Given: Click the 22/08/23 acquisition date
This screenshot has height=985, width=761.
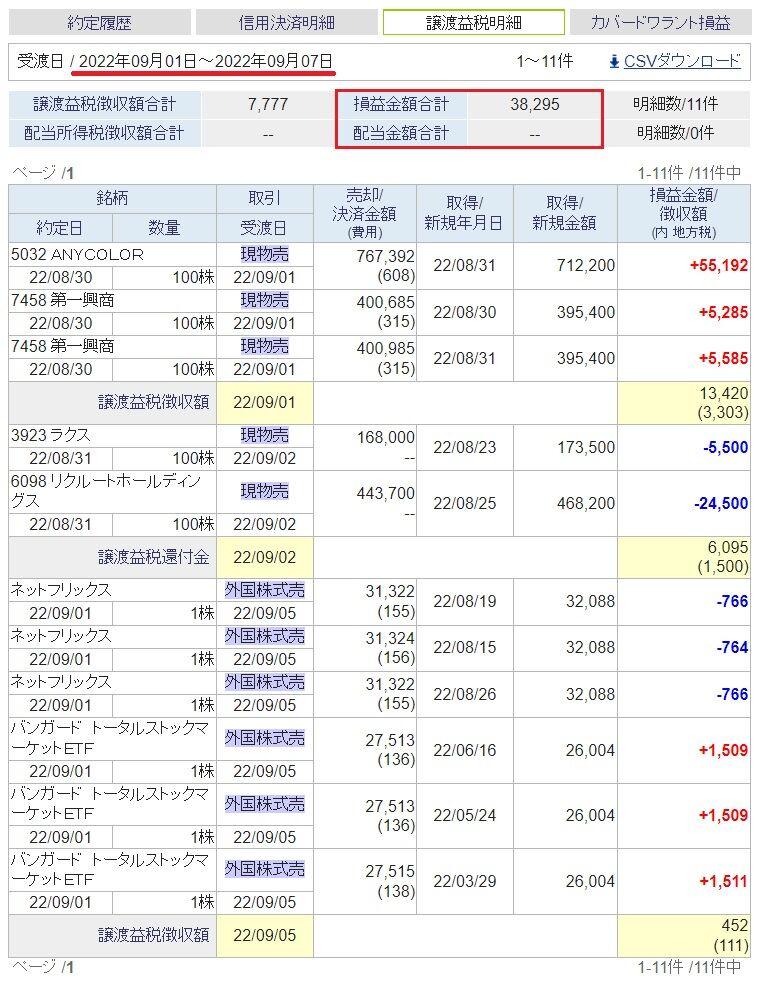Looking at the screenshot, I should pyautogui.click(x=464, y=447).
